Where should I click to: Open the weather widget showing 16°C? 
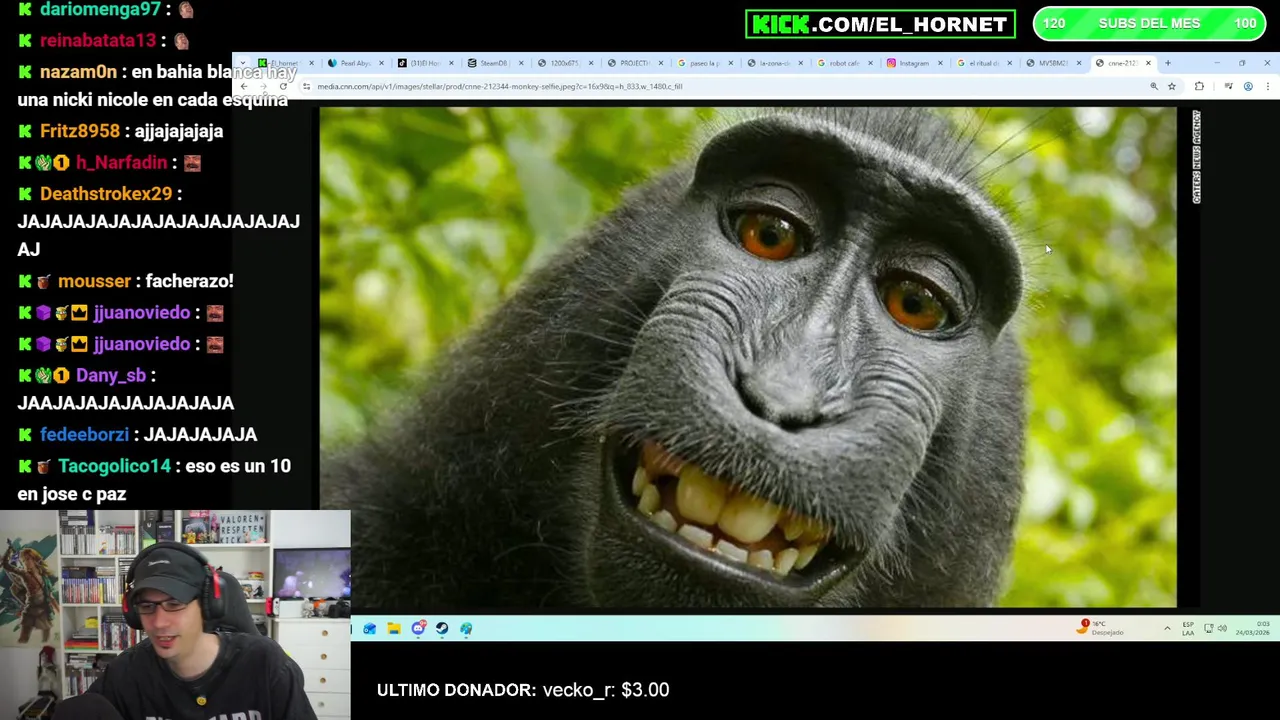tap(1101, 628)
